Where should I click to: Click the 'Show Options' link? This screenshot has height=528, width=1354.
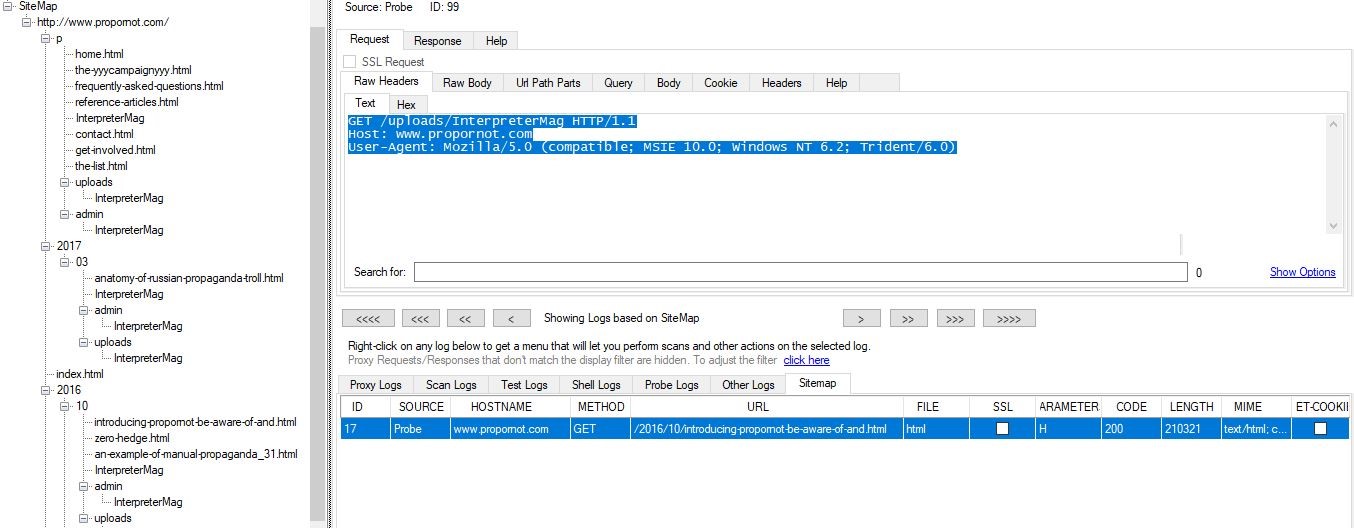pyautogui.click(x=1302, y=272)
